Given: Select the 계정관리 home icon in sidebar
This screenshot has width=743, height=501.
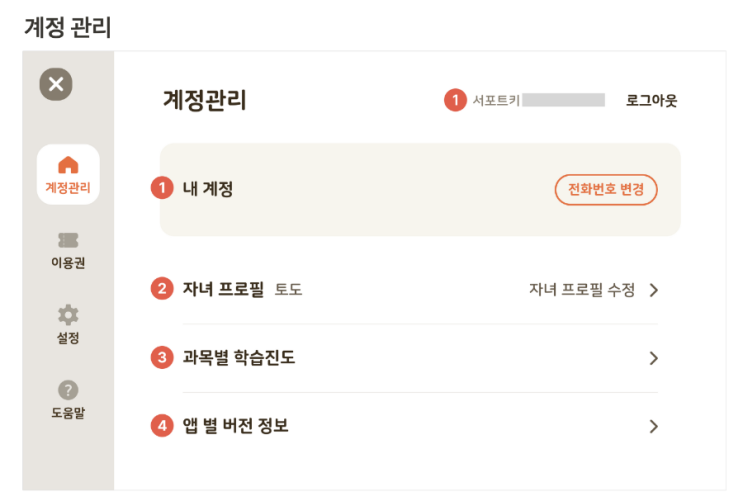Looking at the screenshot, I should [68, 165].
